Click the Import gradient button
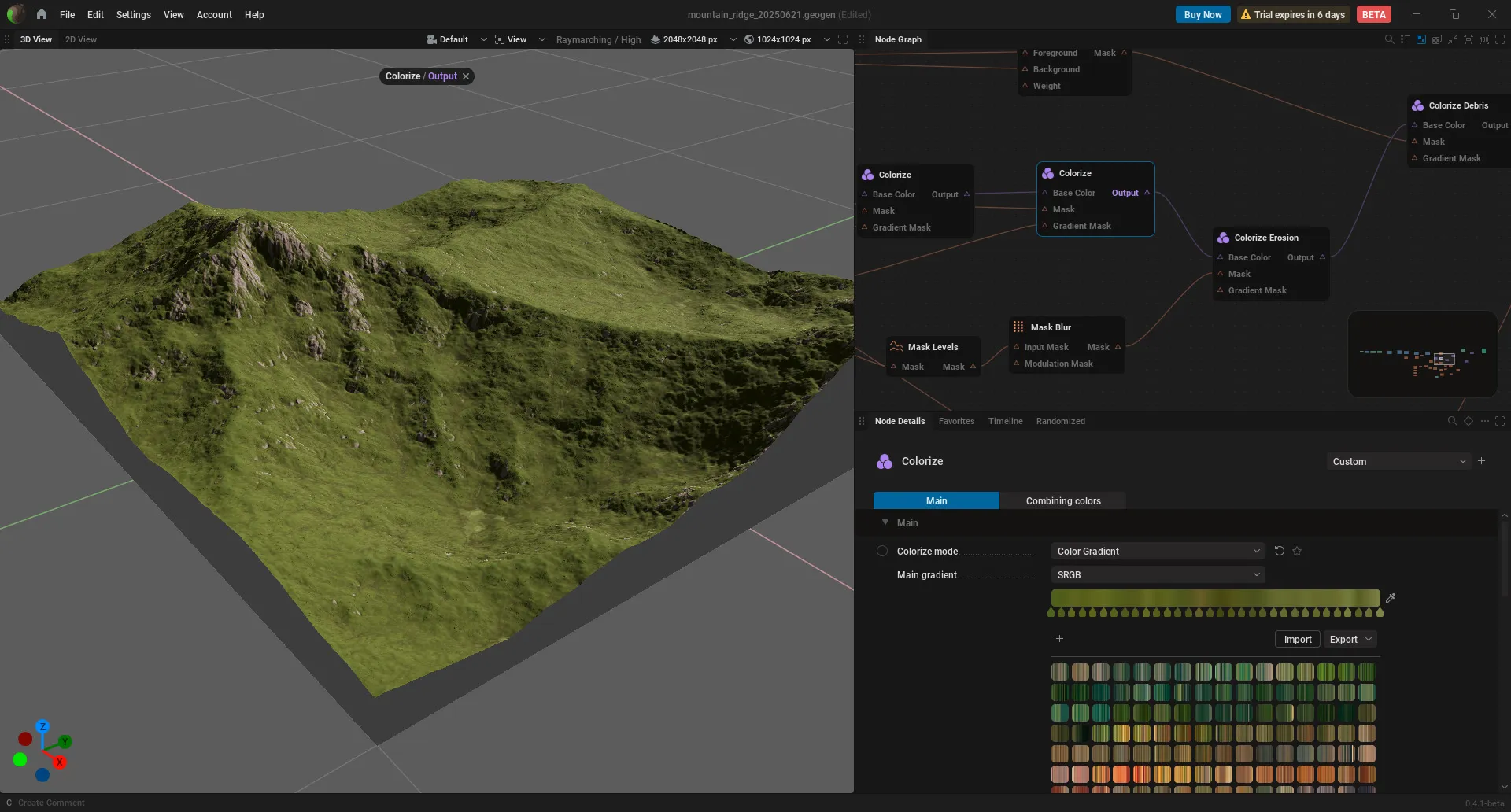 [x=1297, y=639]
